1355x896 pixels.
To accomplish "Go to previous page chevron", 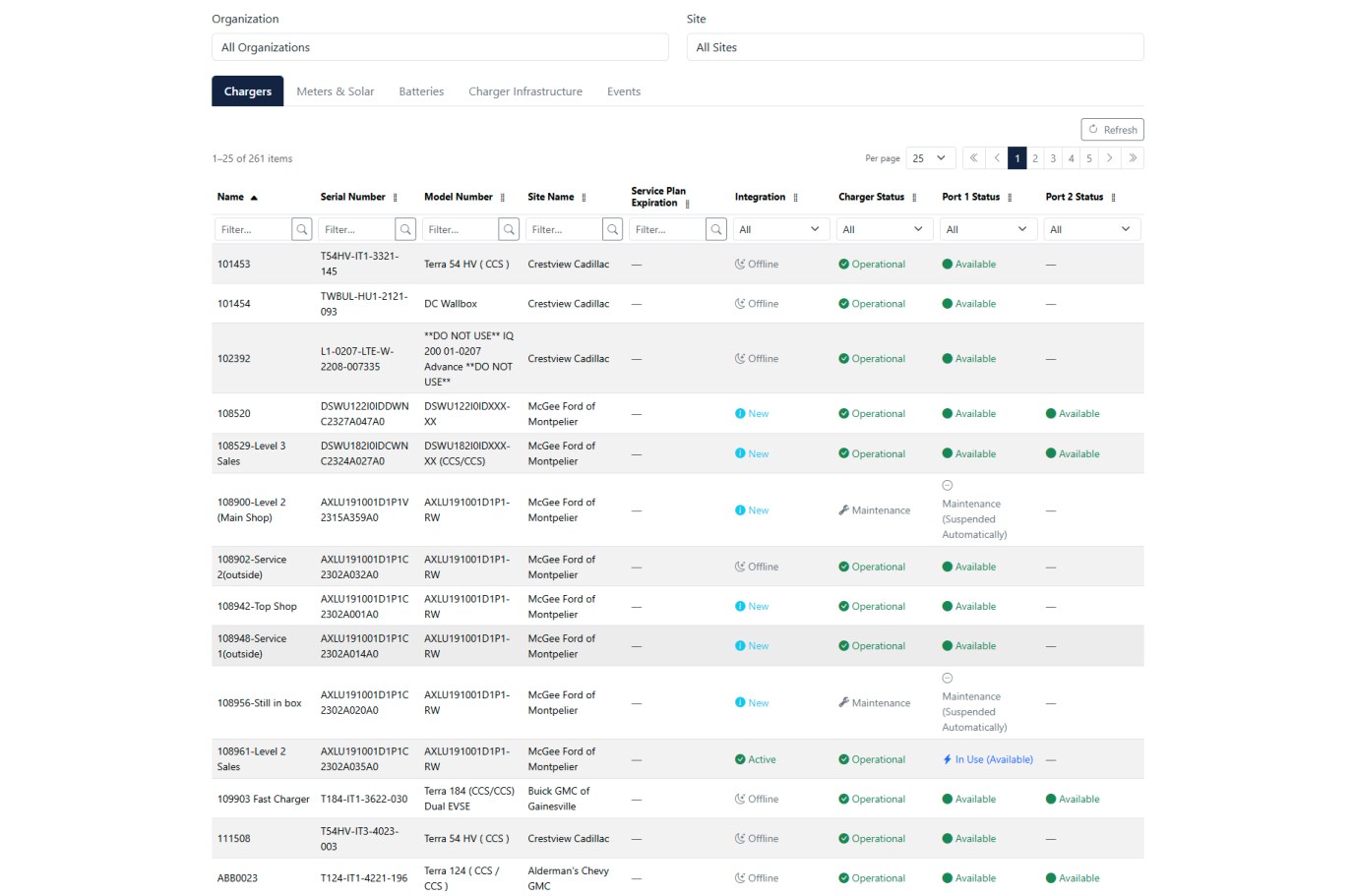I will [x=997, y=158].
